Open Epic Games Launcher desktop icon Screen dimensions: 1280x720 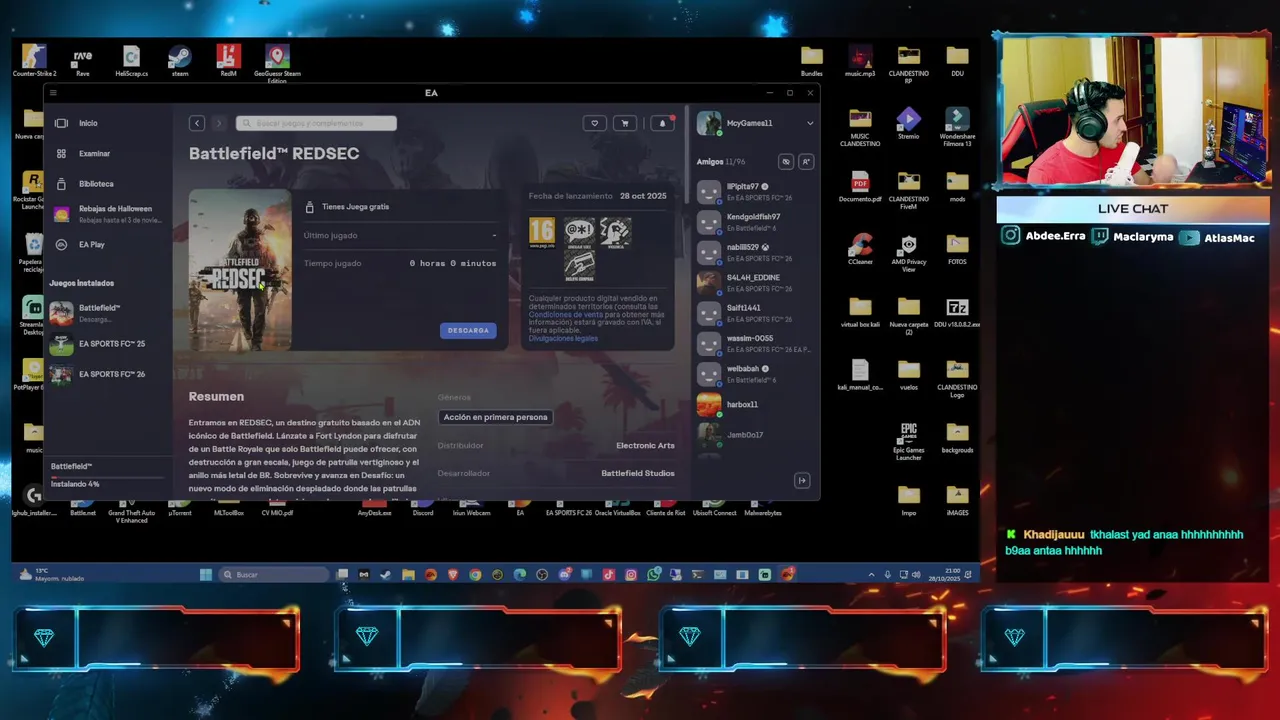click(x=908, y=441)
